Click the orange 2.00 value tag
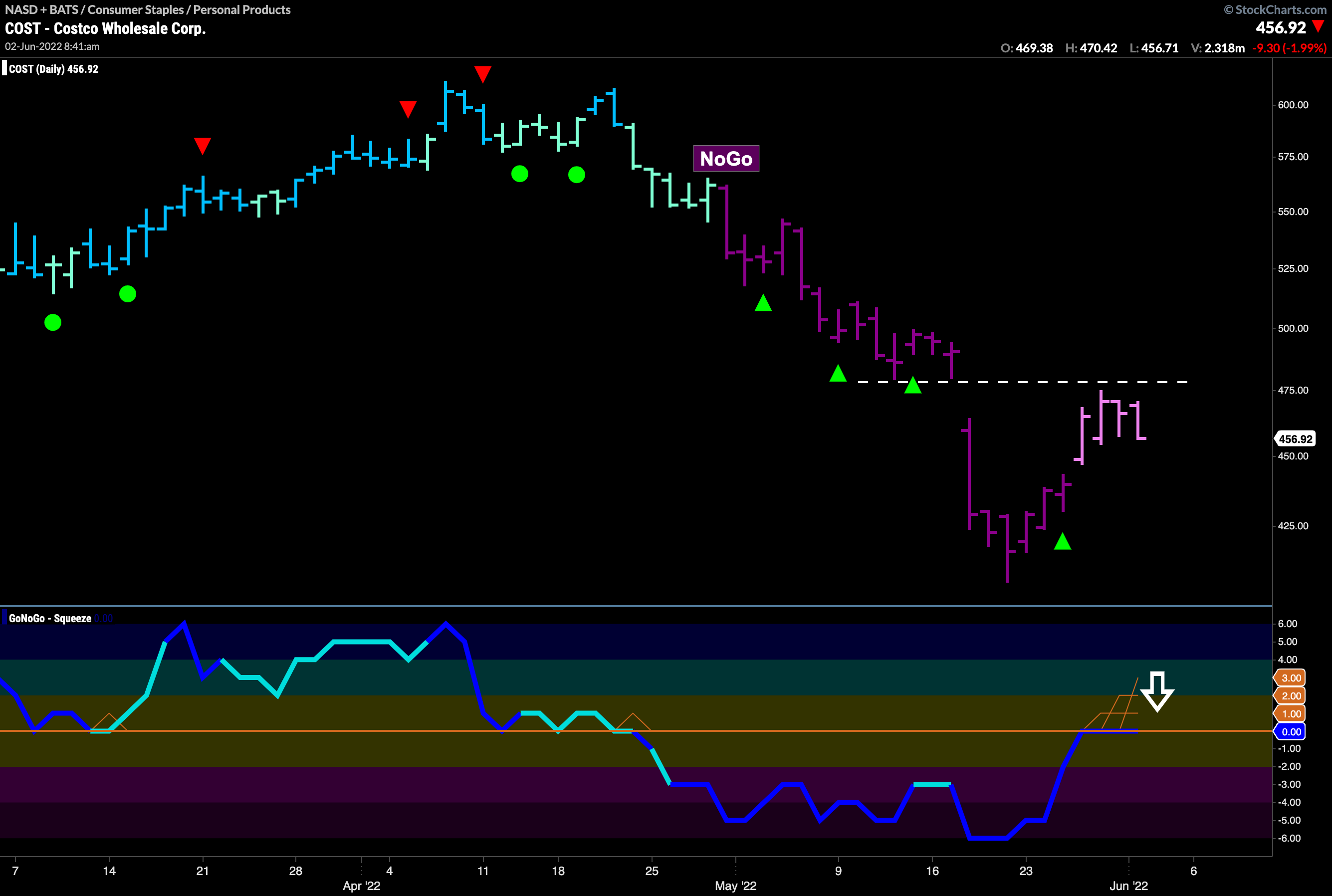1332x896 pixels. pos(1290,695)
